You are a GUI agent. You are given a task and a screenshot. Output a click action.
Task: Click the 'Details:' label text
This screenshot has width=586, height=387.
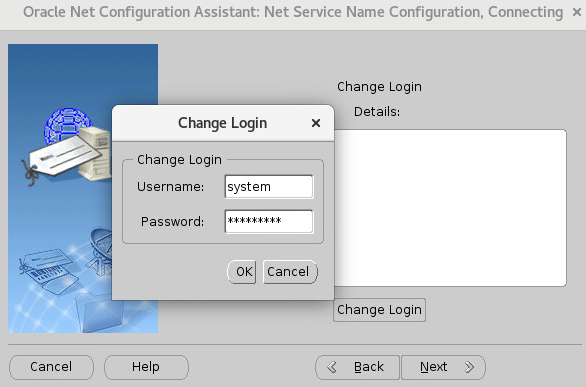[377, 112]
